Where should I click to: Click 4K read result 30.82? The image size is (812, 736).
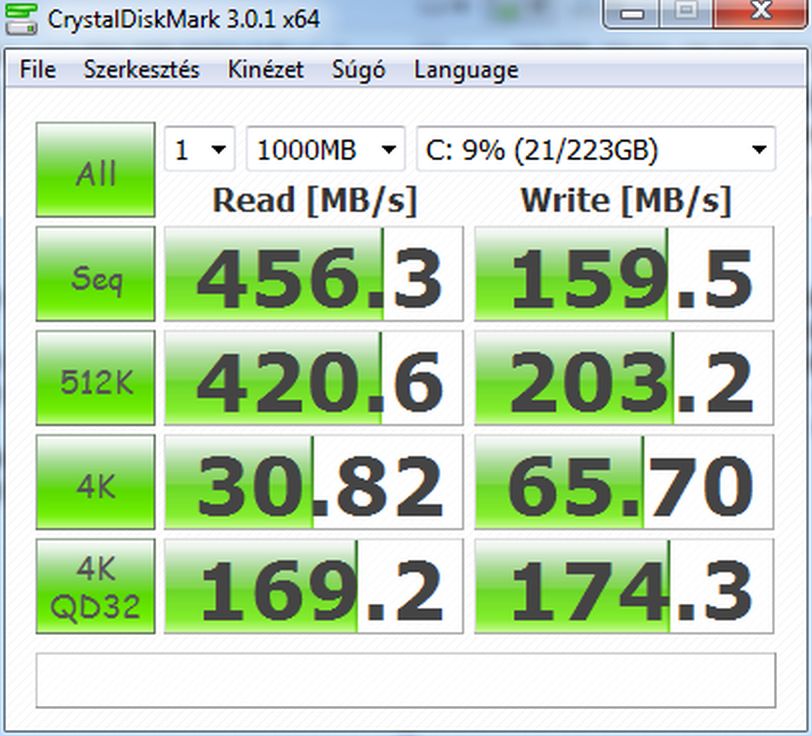pyautogui.click(x=314, y=482)
